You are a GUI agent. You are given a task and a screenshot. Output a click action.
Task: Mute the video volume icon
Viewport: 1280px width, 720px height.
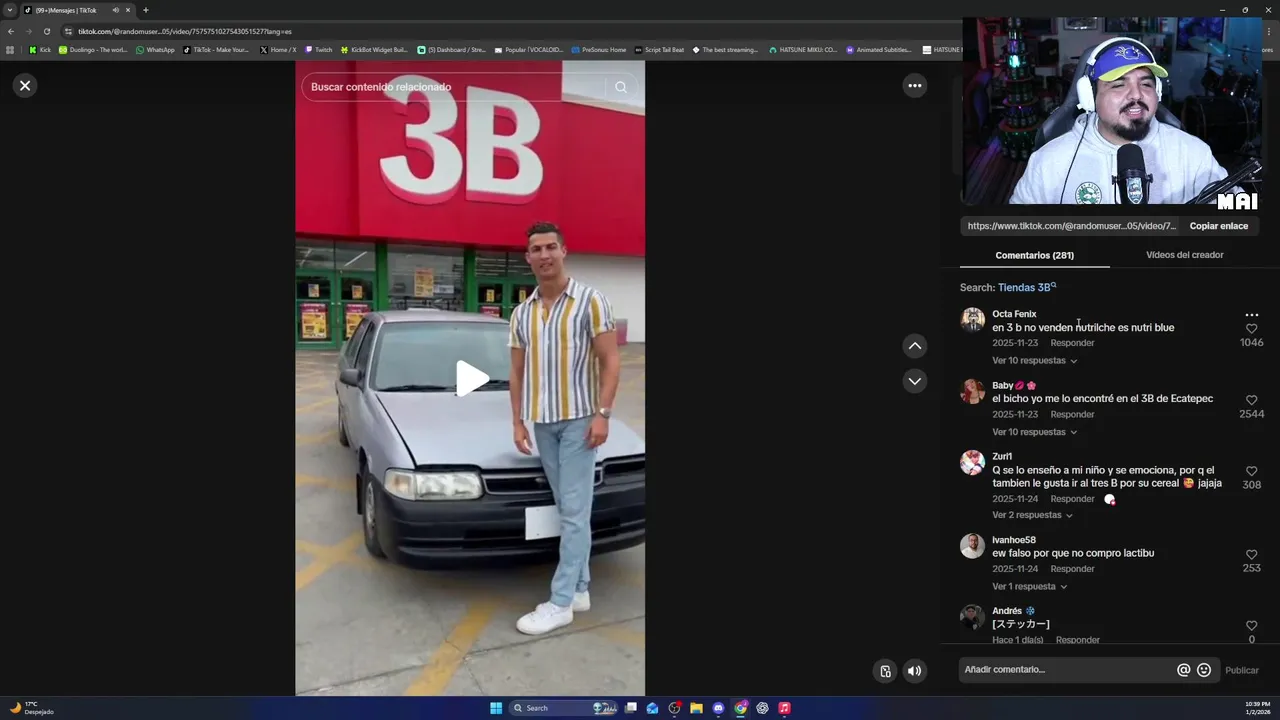914,671
